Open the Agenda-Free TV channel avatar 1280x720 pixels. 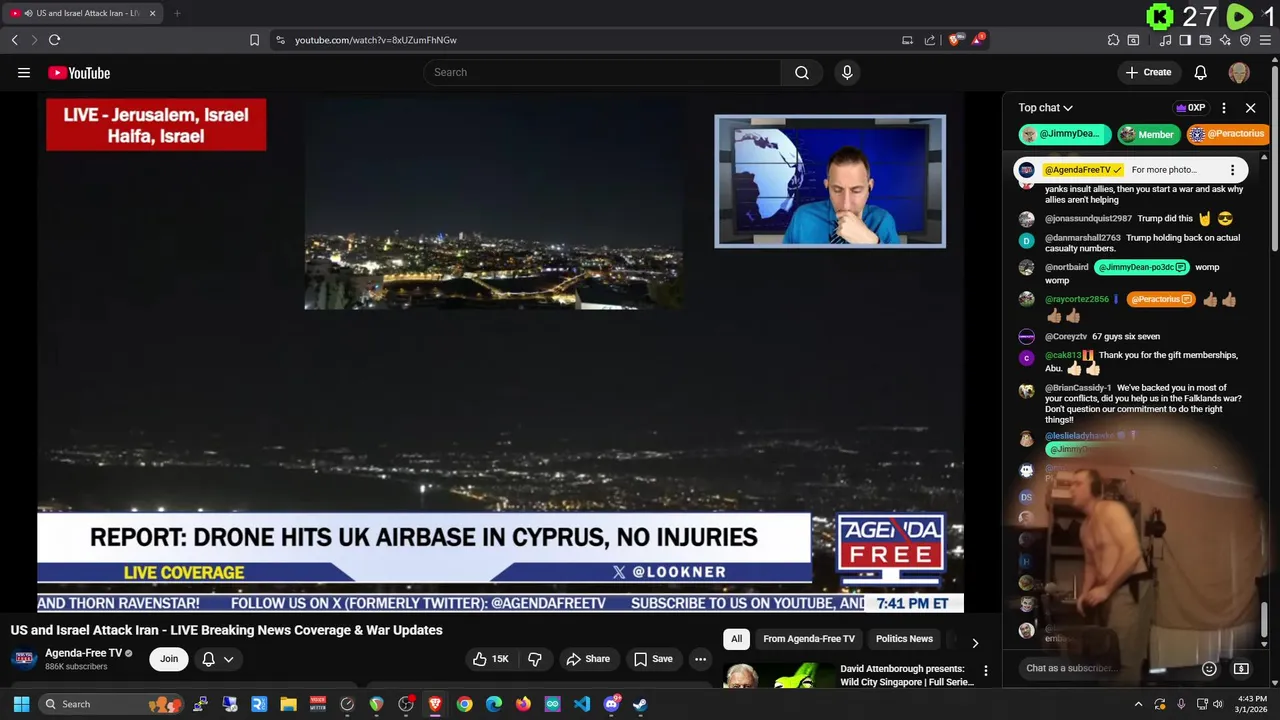(x=25, y=659)
